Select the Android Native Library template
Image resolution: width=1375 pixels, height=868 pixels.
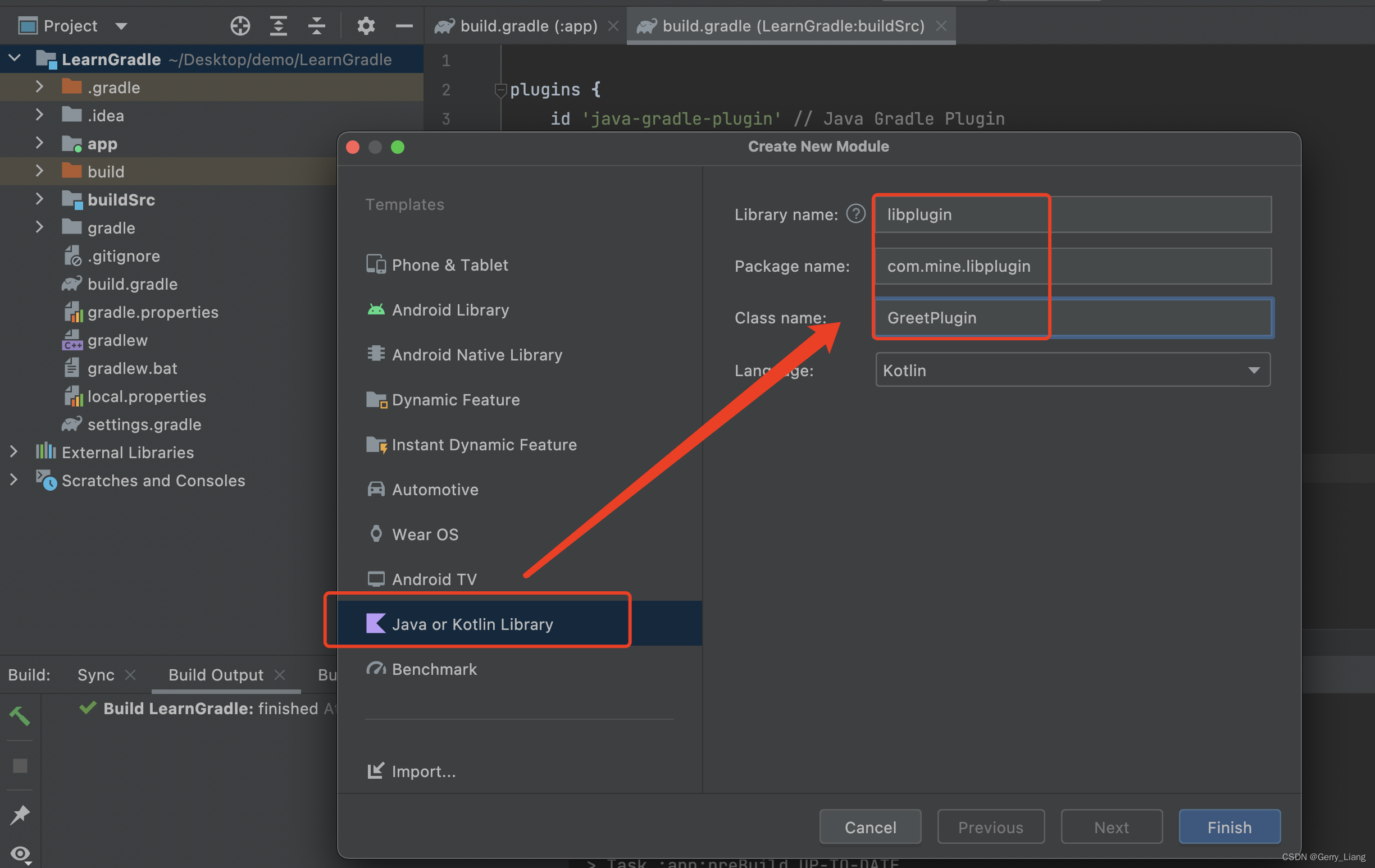[x=519, y=354]
